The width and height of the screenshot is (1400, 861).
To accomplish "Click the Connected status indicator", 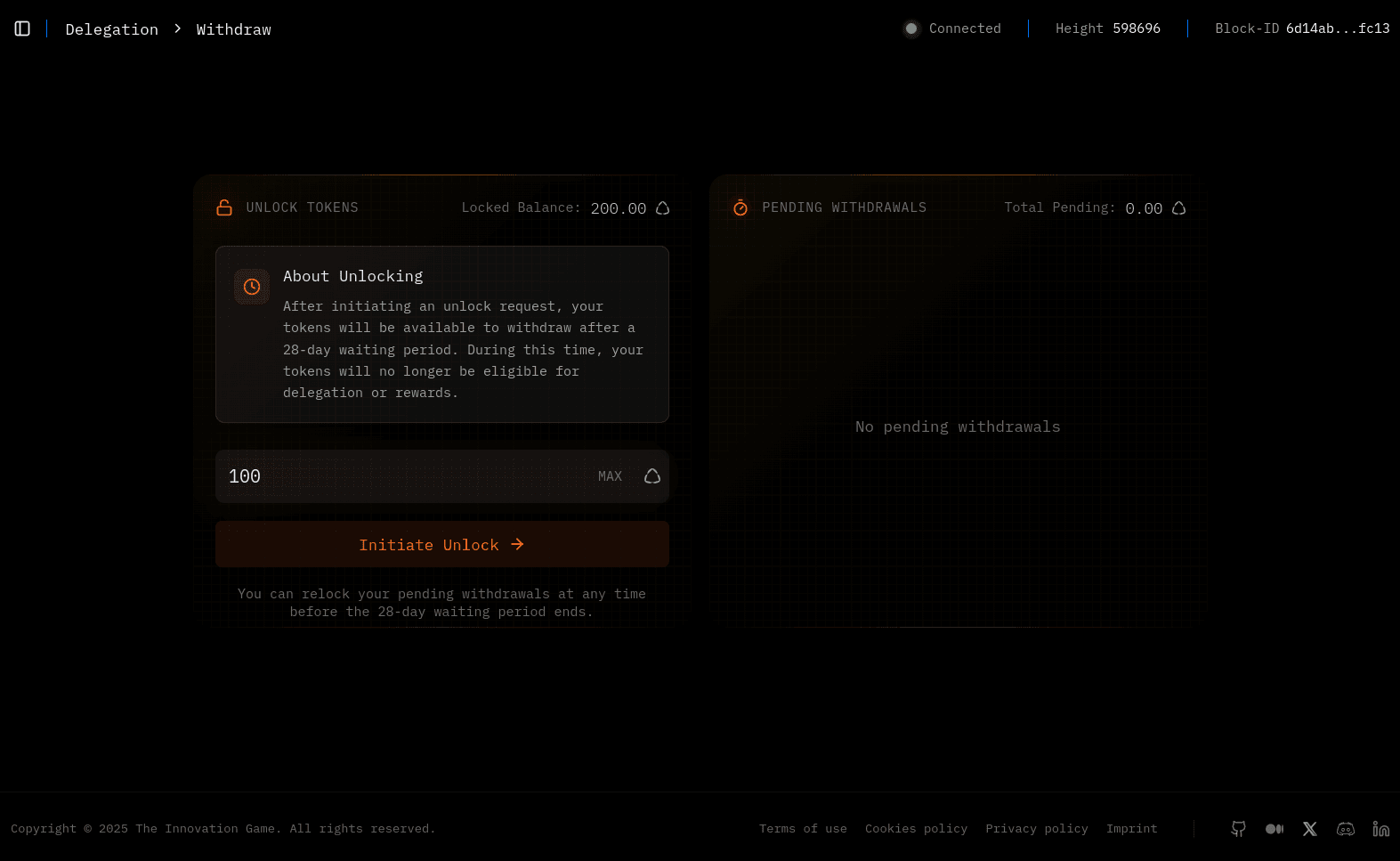I will pos(952,28).
